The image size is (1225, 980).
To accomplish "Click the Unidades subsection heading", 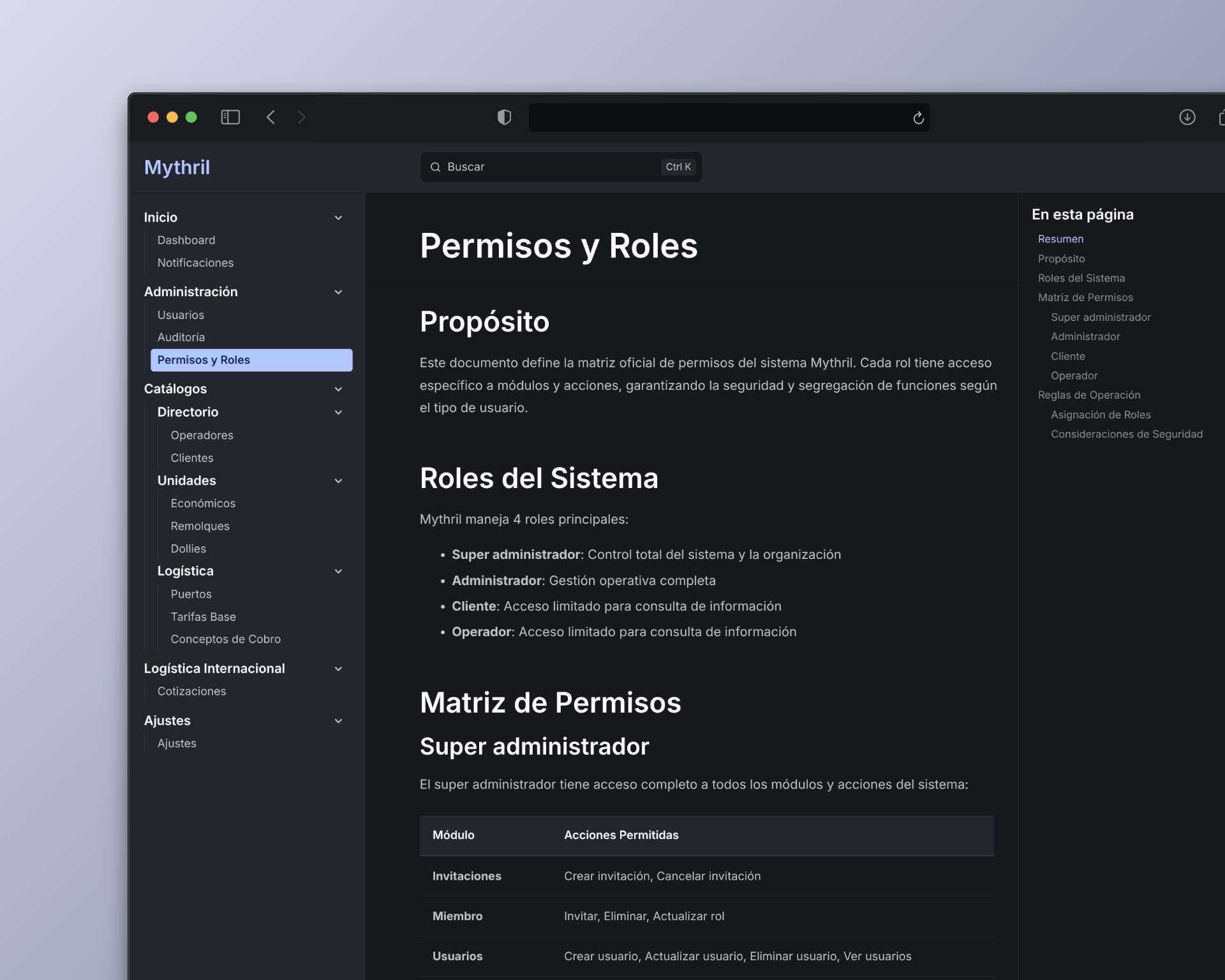I will (186, 480).
